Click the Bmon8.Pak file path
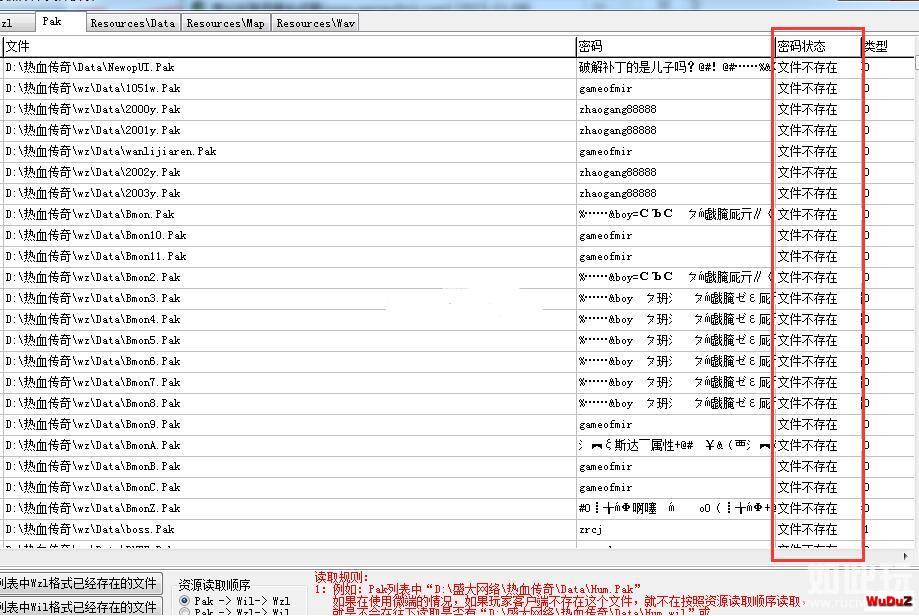This screenshot has width=919, height=616. [x=93, y=404]
